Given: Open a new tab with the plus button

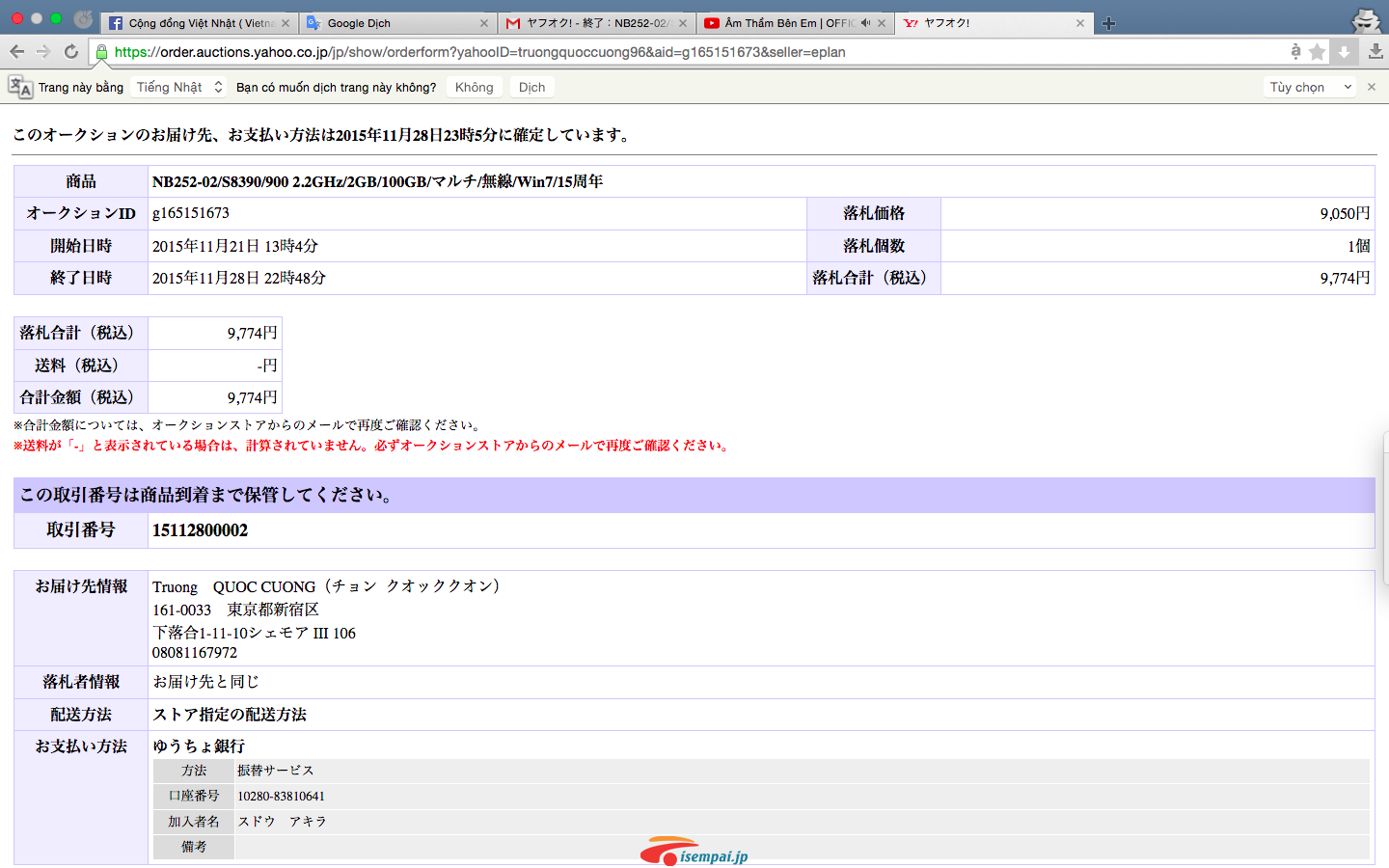Looking at the screenshot, I should [x=1108, y=23].
